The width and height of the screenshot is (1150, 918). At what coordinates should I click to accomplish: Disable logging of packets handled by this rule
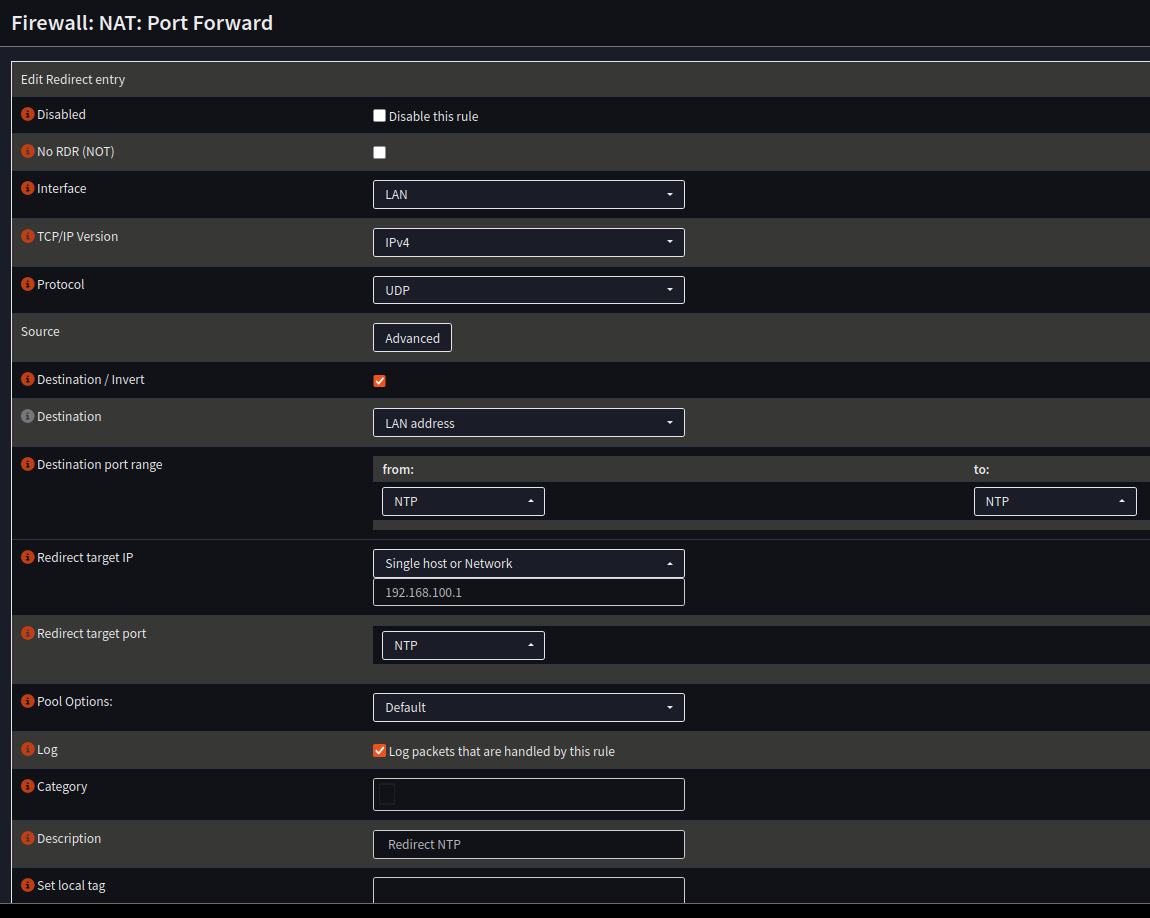[379, 749]
